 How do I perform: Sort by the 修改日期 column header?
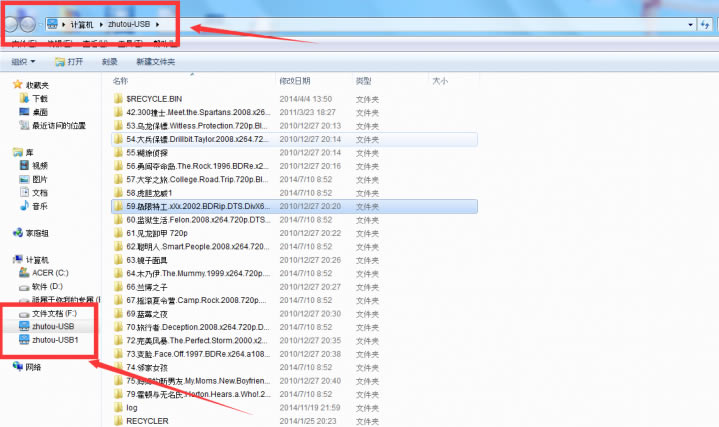point(296,80)
